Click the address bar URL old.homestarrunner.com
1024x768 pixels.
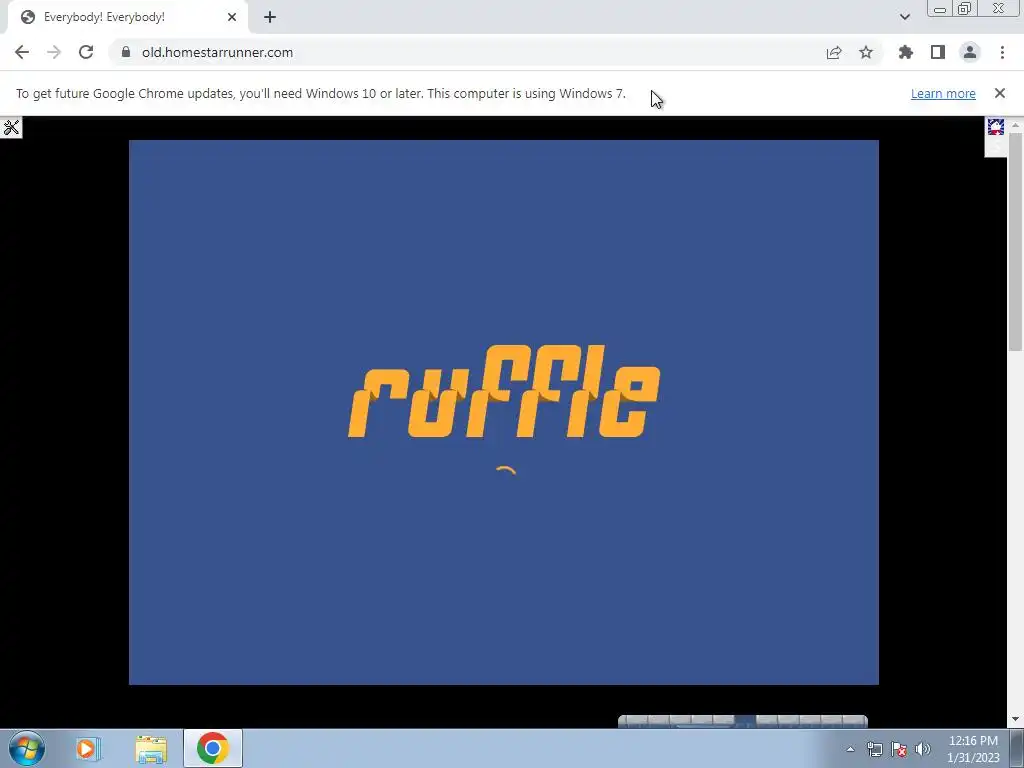[217, 52]
